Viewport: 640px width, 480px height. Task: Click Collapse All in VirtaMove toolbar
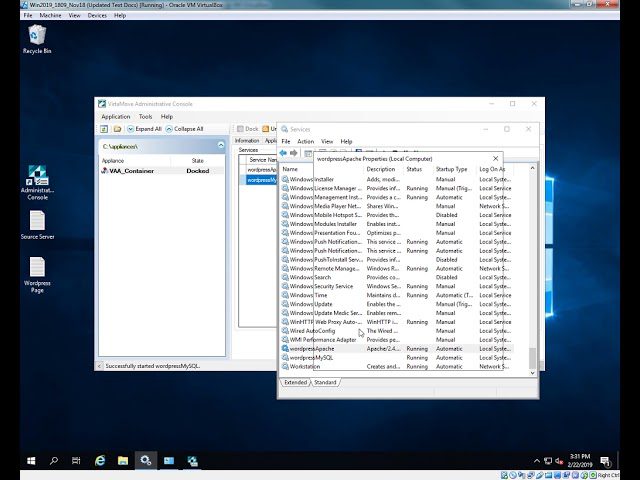(184, 129)
